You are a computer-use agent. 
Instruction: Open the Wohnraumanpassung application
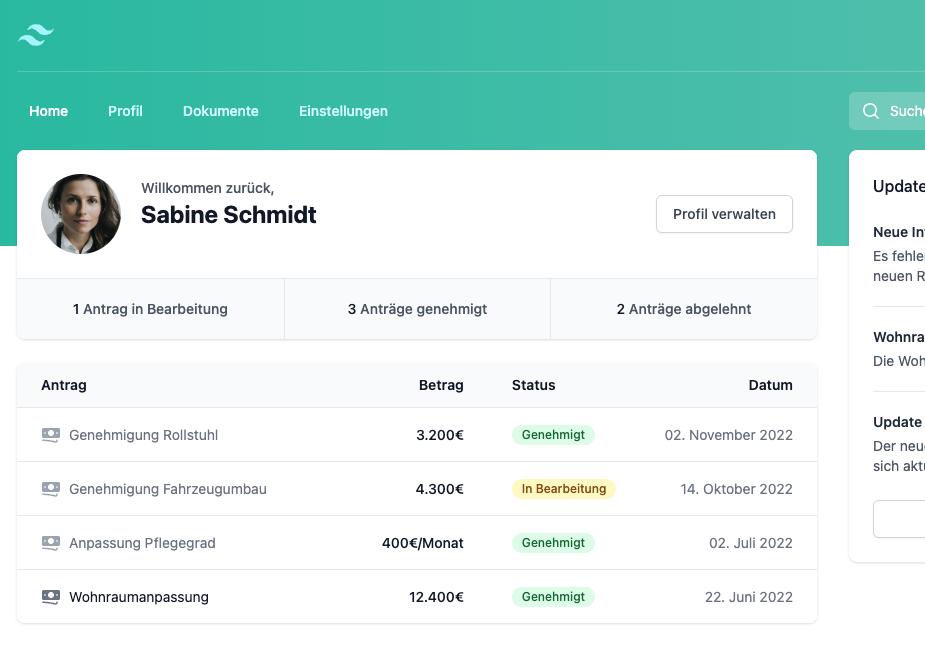(138, 597)
